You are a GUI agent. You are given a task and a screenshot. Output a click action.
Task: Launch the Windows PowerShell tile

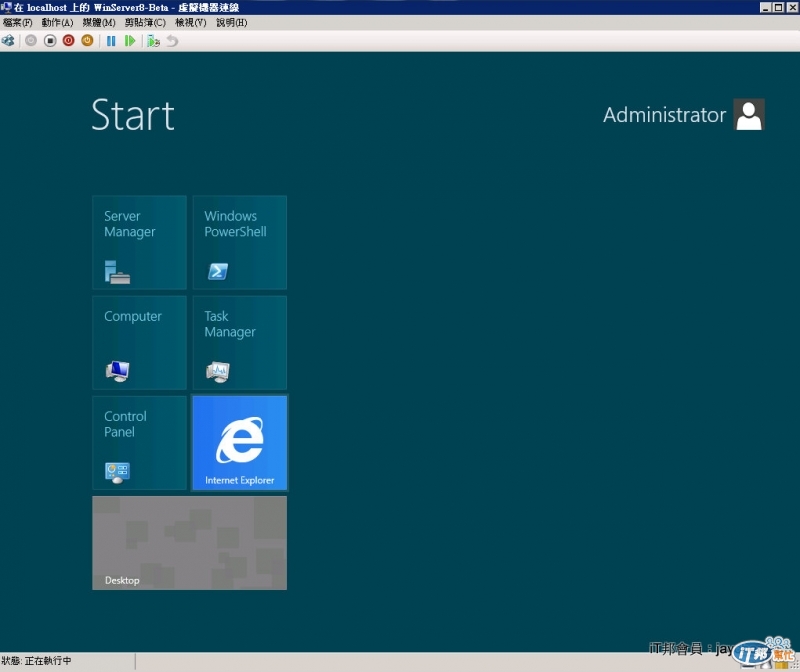coord(240,242)
